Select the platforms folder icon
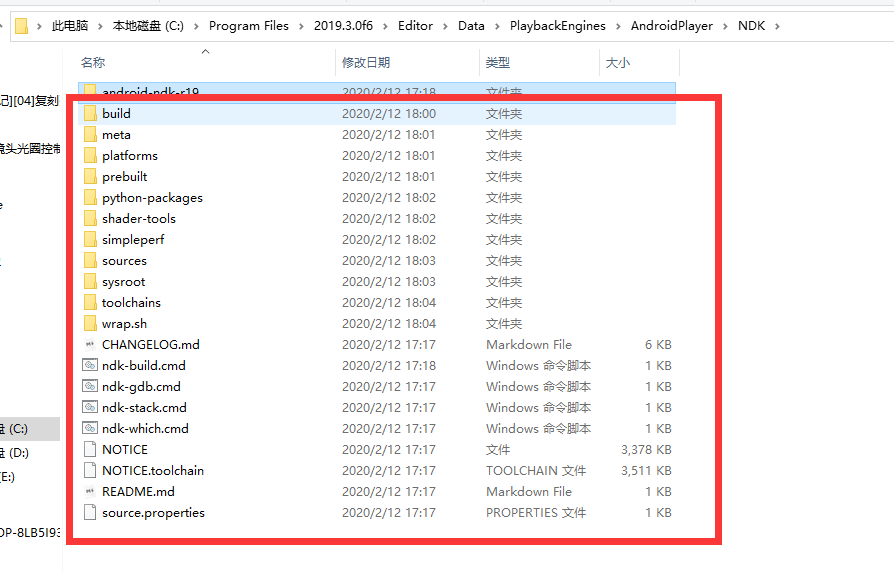Screen dimensions: 894x573 (90, 156)
